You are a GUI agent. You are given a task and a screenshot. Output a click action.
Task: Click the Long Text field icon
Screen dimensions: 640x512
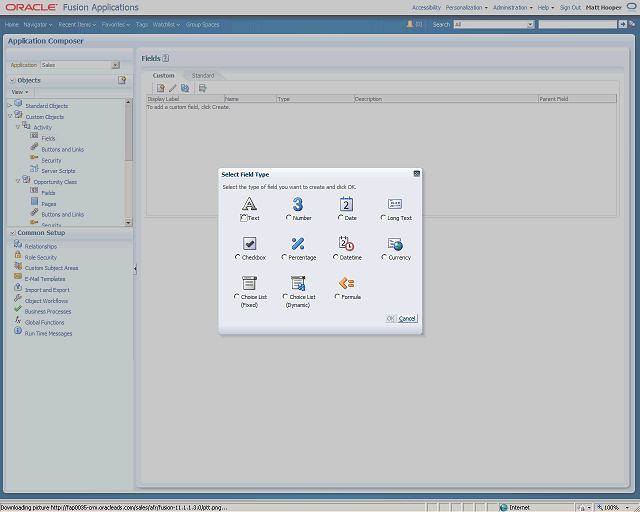(395, 204)
